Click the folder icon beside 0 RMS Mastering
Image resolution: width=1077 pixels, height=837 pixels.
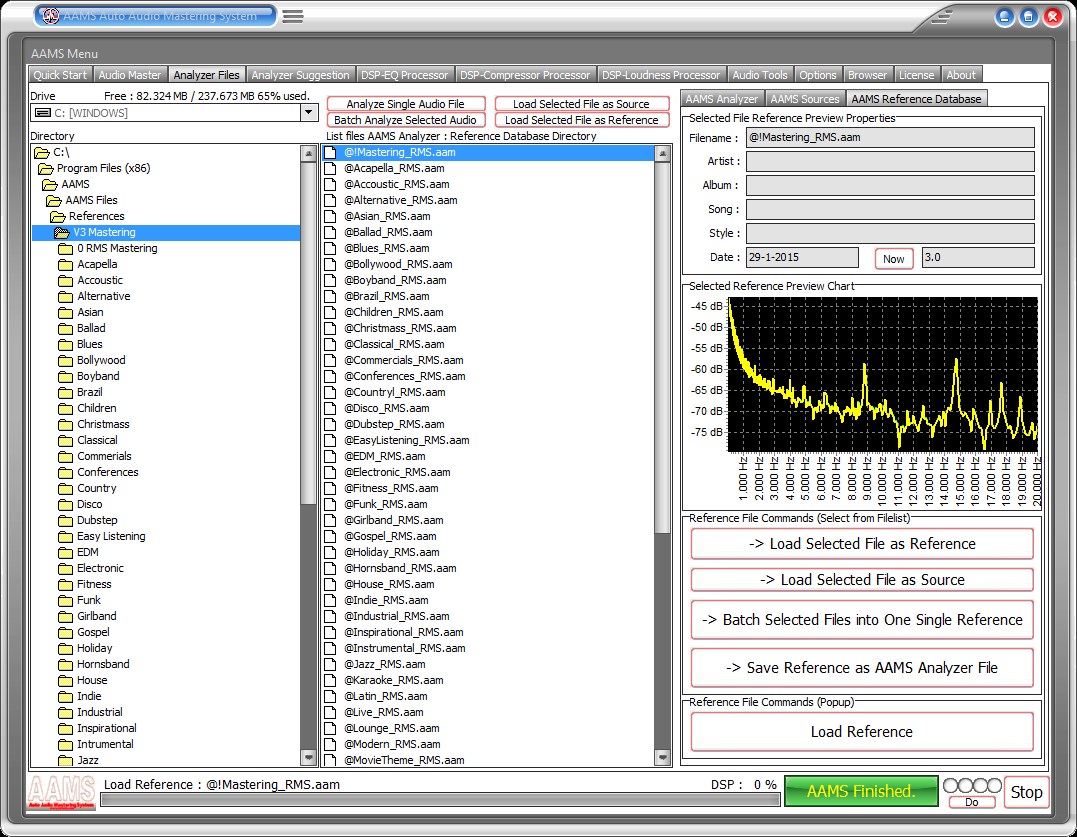(x=65, y=249)
